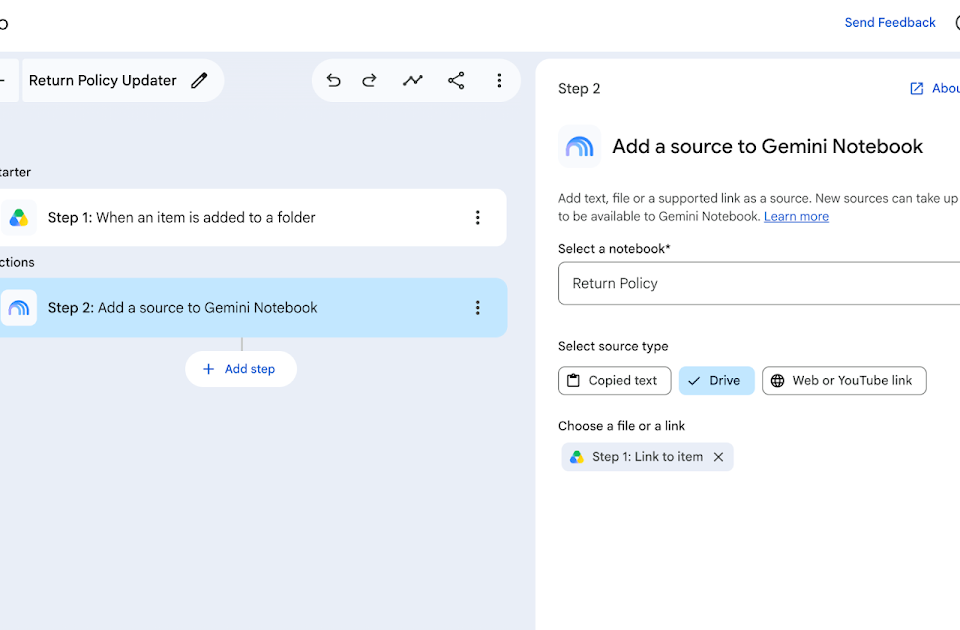Click the Gemini Notebook icon on Step 2
Viewport: 960px width, 630px height.
[x=19, y=307]
